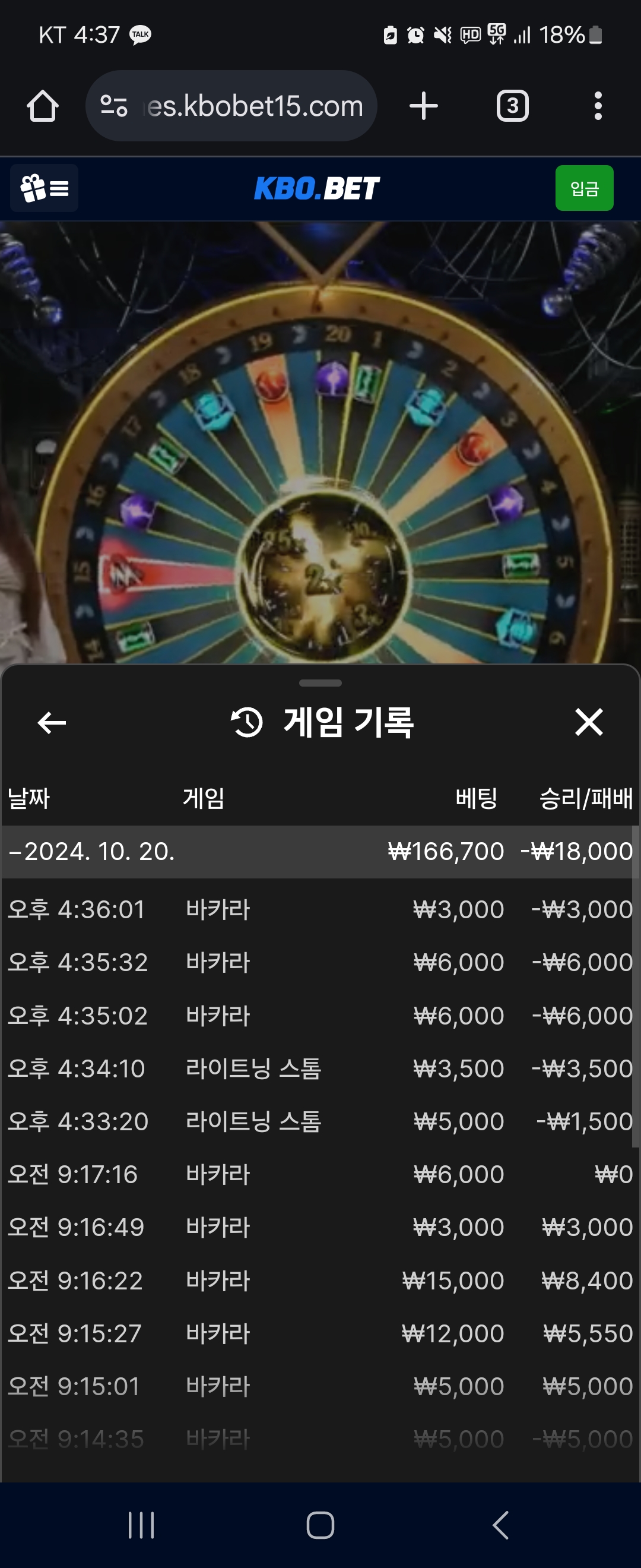The image size is (641, 1568).
Task: Open the gift and hamburger menu
Action: point(45,188)
